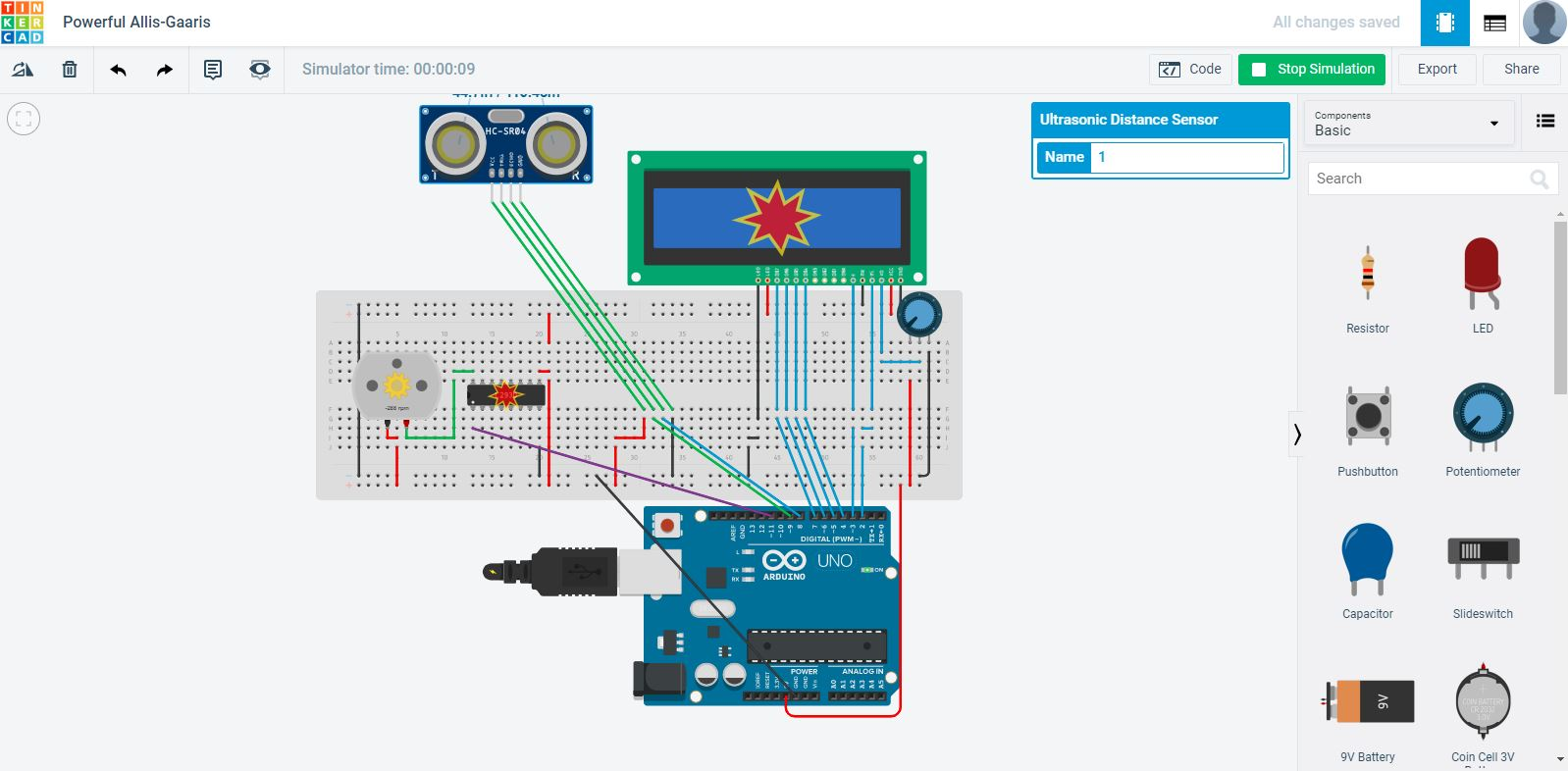
Task: Select the LCD display on canvas
Action: pos(777,218)
